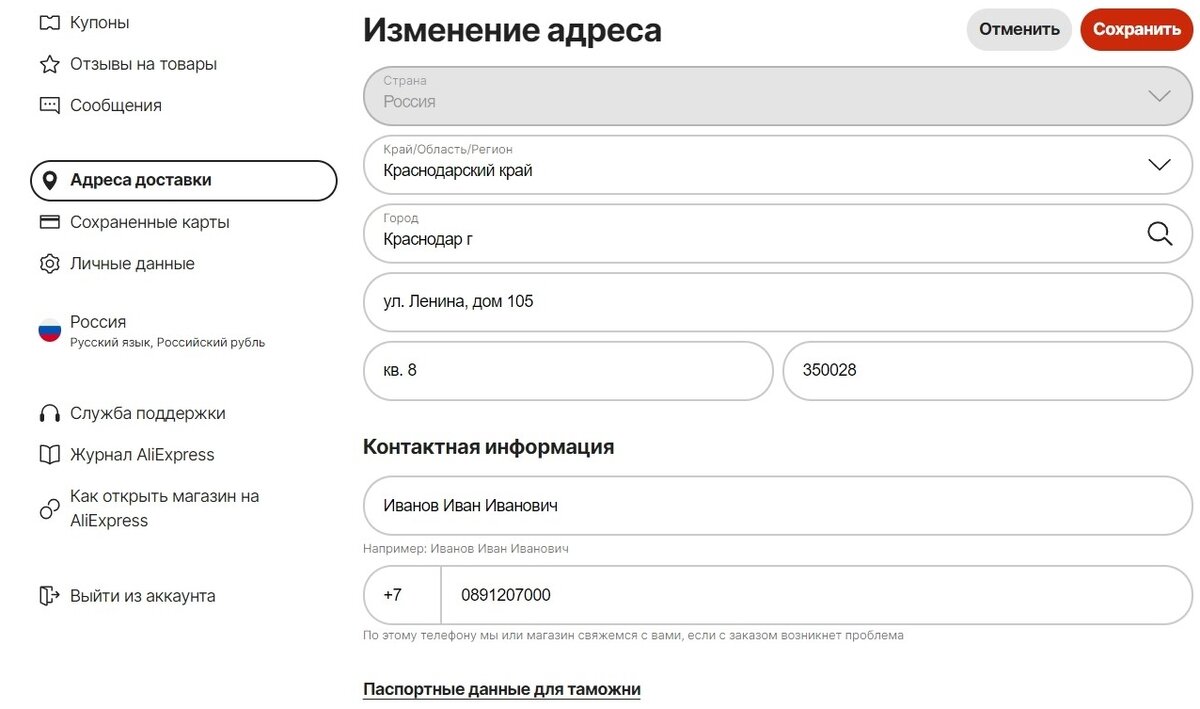Open messages via the speech bubble icon

pos(50,104)
